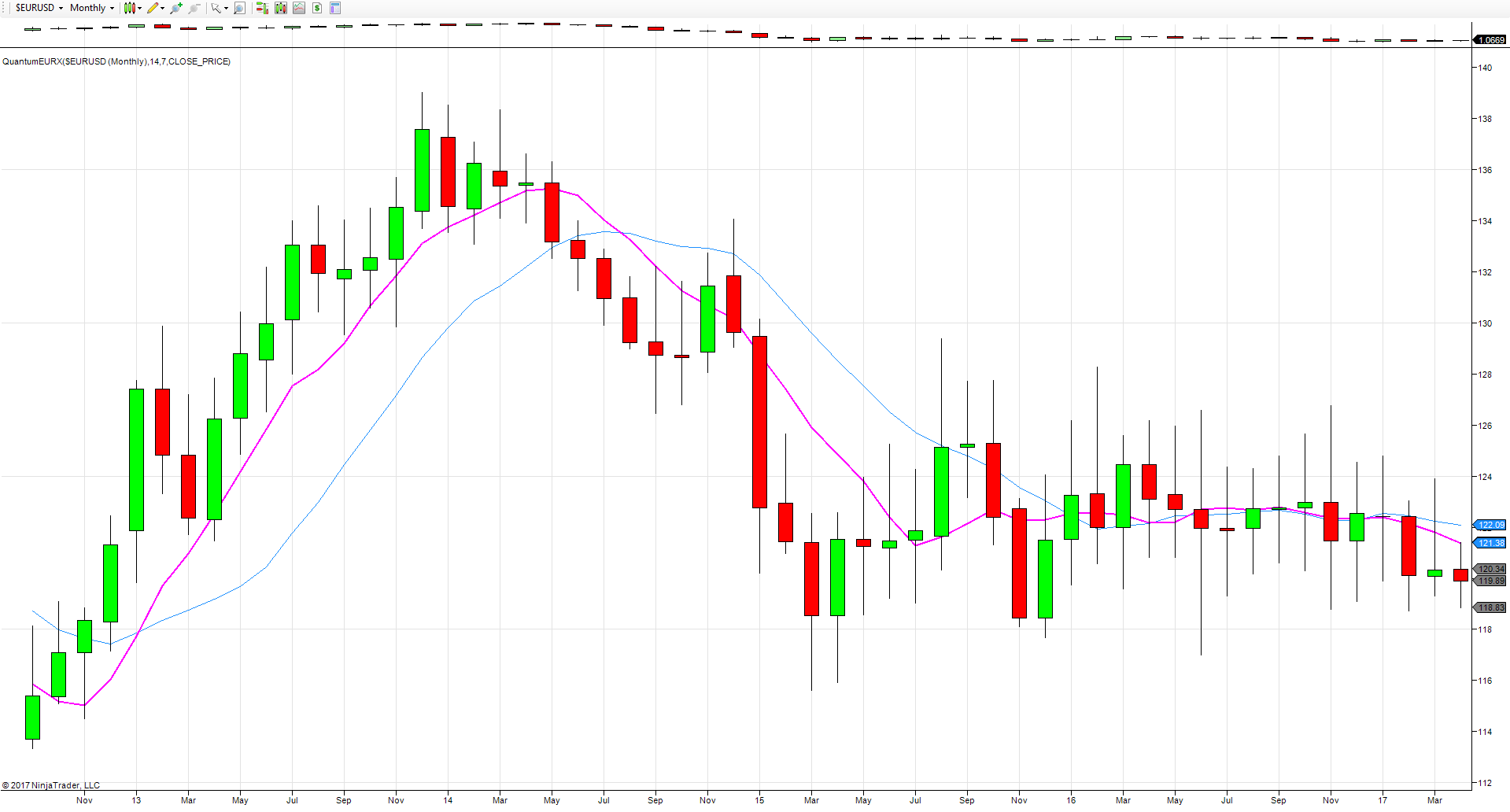Click the '15' year label on time axis
Image resolution: width=1510 pixels, height=812 pixels.
click(759, 800)
